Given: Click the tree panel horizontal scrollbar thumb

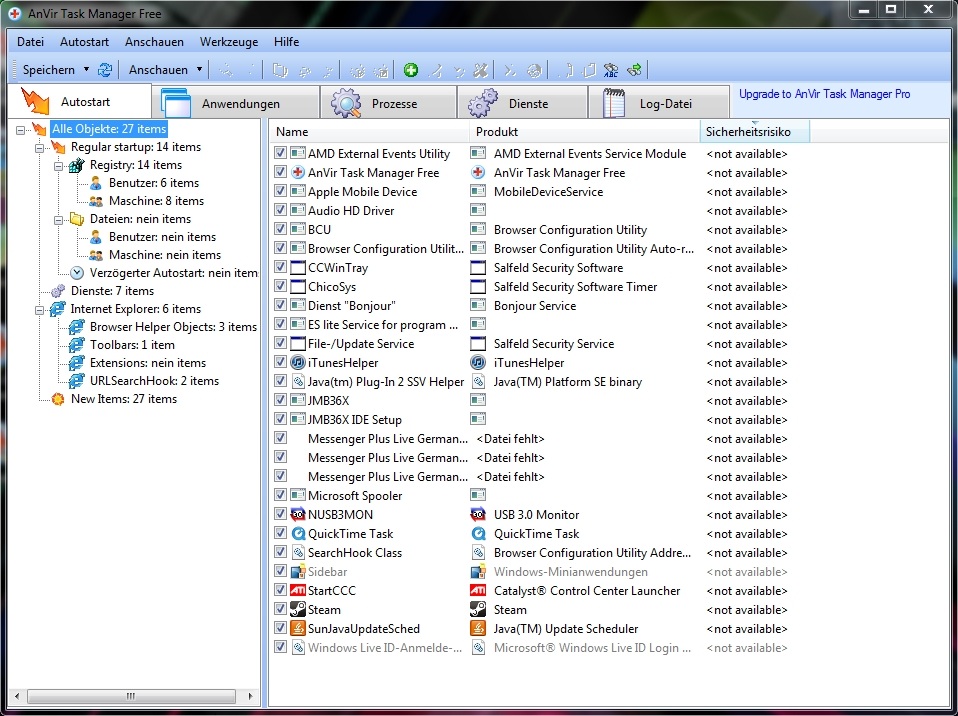Looking at the screenshot, I should point(131,696).
